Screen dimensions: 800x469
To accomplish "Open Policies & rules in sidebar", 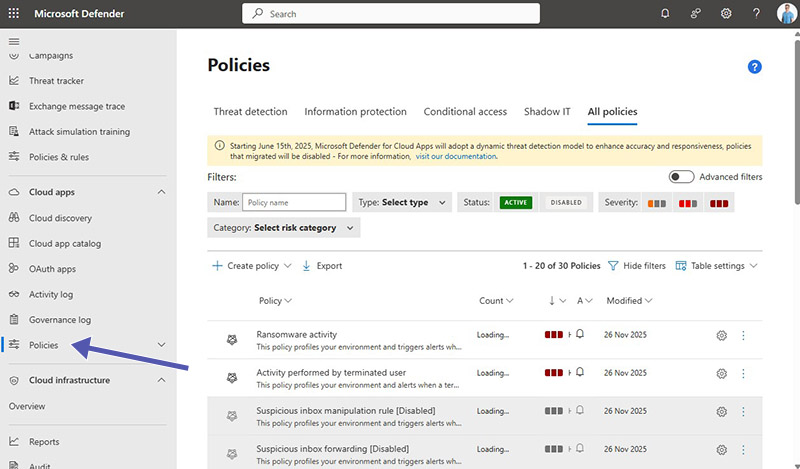I will click(x=59, y=157).
